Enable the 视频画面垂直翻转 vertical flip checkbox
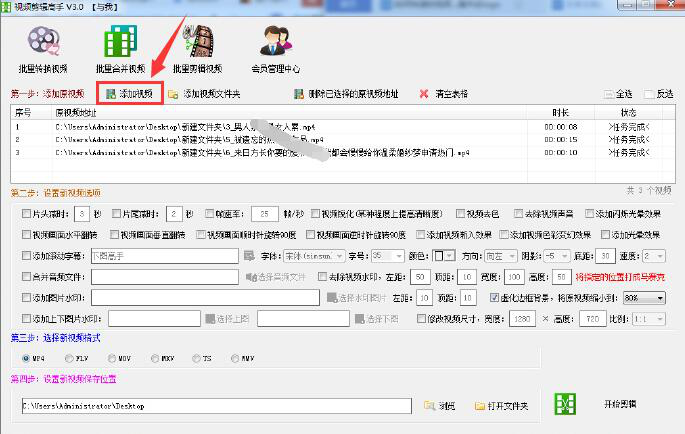Screen dimensions: 685x434 114,235
